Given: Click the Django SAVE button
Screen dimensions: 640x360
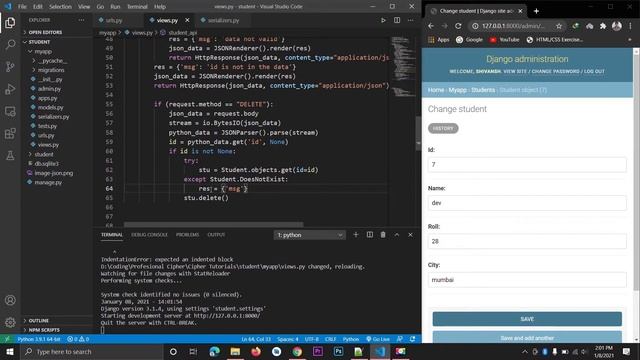Looking at the screenshot, I should [x=527, y=319].
